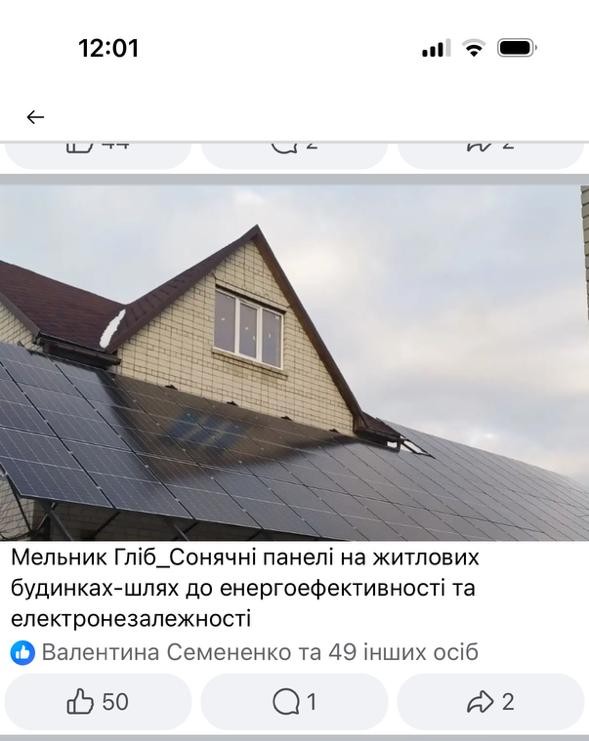589x741 pixels.
Task: Click the share count number 2
Action: click(508, 702)
